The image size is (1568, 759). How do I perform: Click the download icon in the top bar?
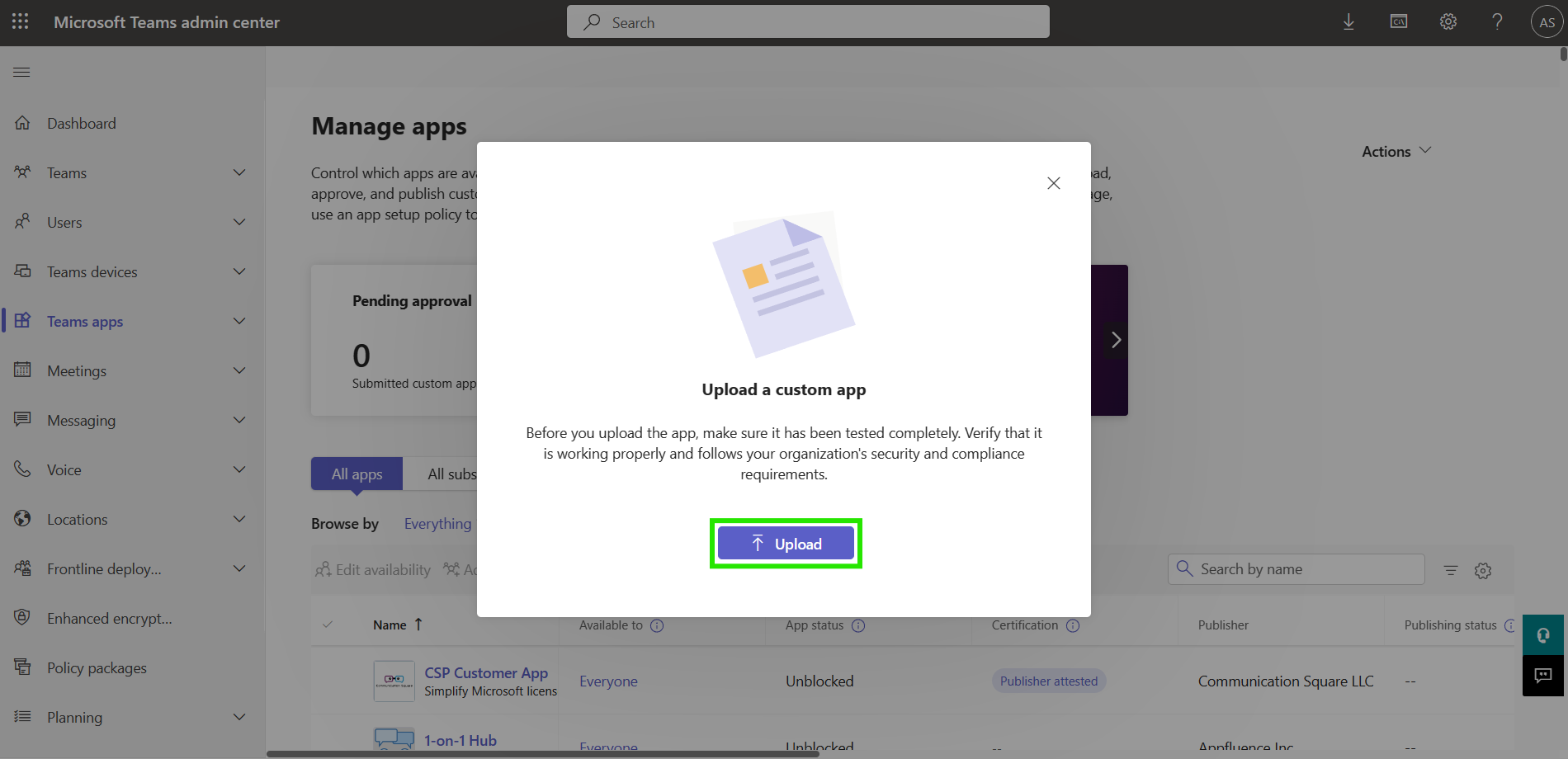click(x=1348, y=21)
